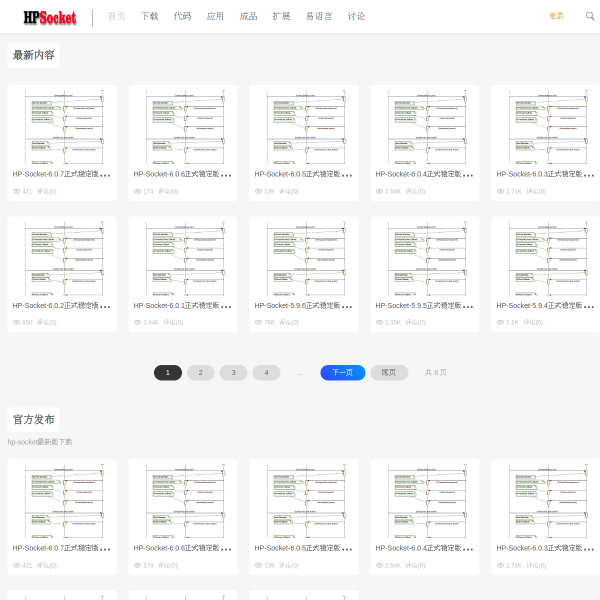Click the 登录 login link
The height and width of the screenshot is (600, 600).
(x=556, y=16)
